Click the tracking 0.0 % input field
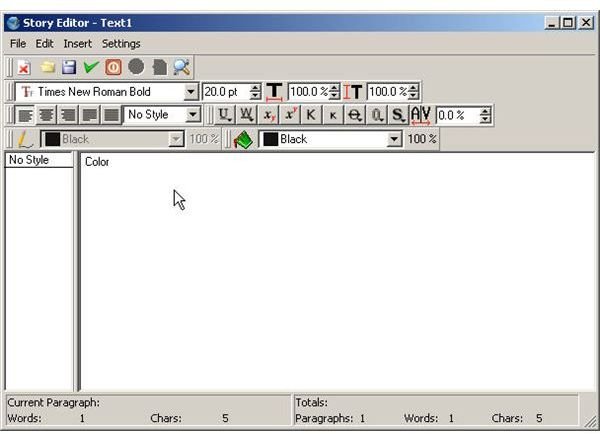 458,115
